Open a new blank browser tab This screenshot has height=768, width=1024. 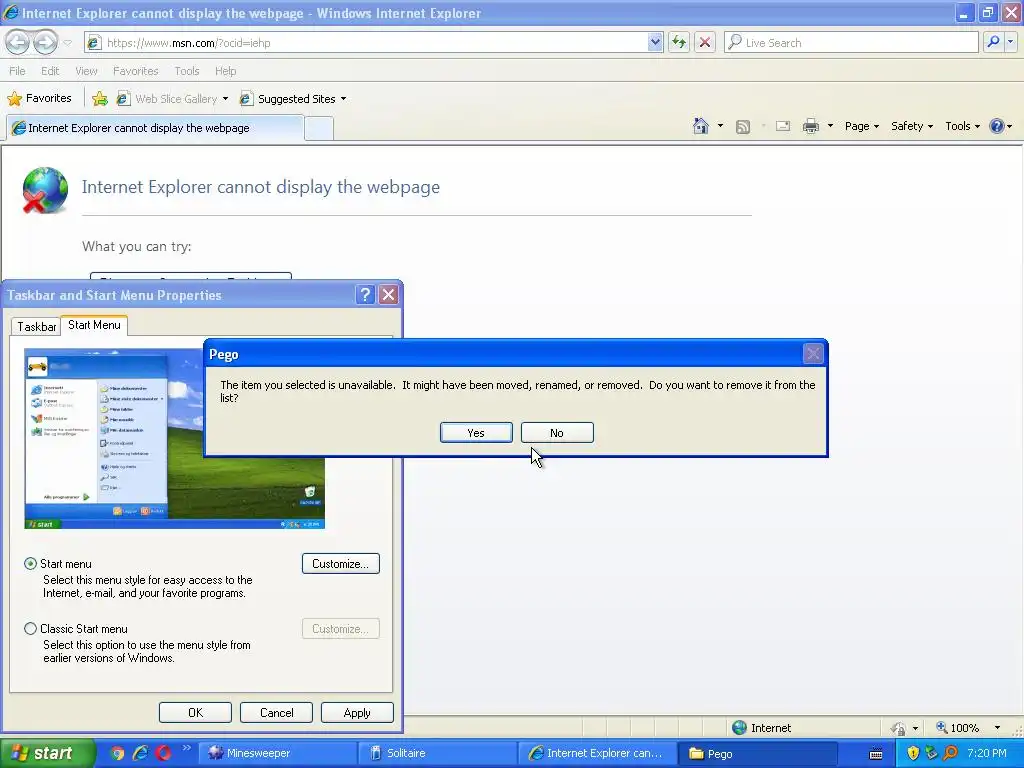[x=319, y=129]
